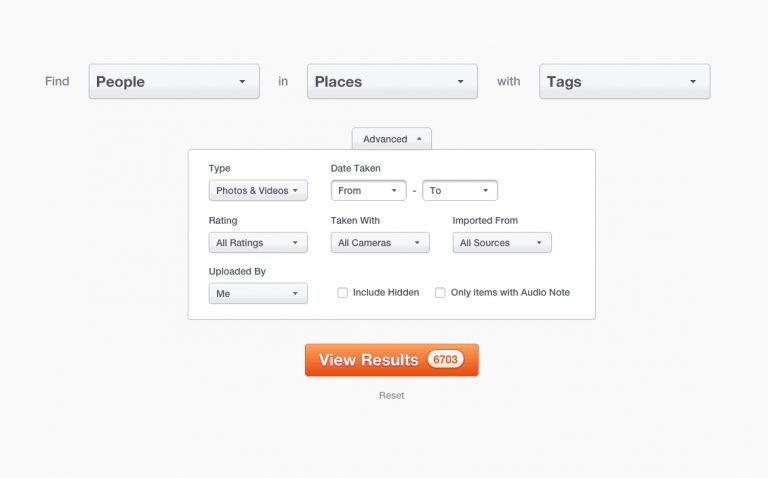Viewport: 768px width, 478px height.
Task: Open the Places dropdown
Action: (391, 82)
